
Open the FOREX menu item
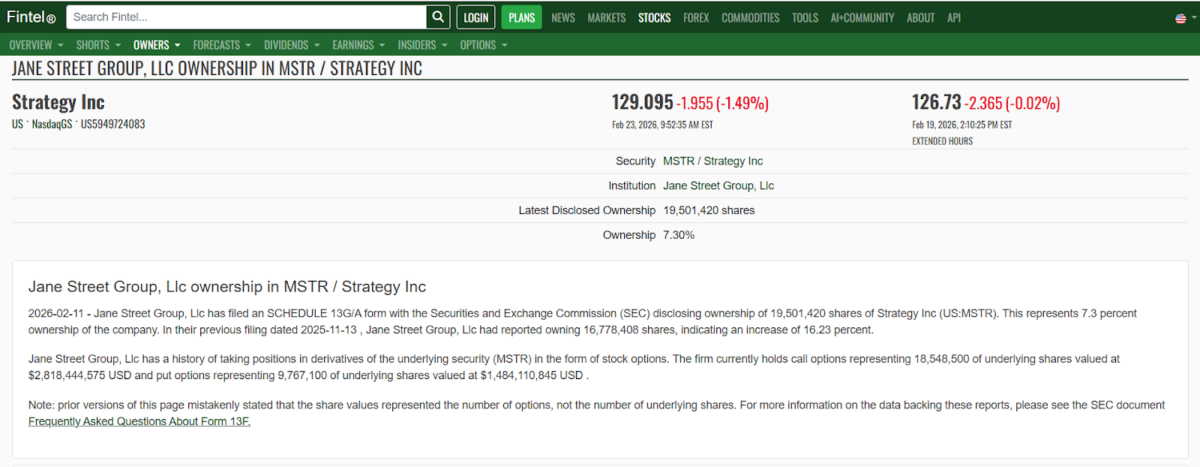696,18
